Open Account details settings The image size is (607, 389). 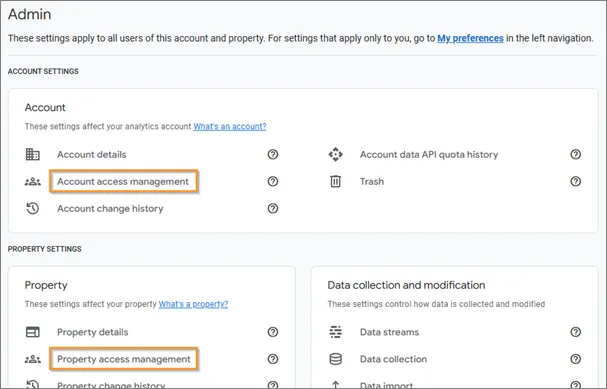(x=92, y=154)
